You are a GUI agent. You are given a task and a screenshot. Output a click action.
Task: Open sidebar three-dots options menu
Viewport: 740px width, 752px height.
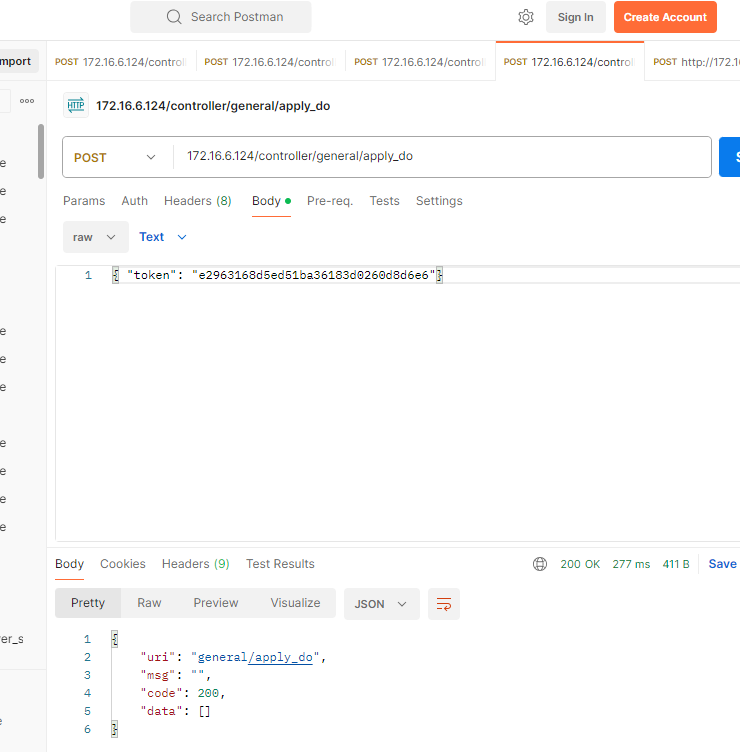[x=27, y=101]
